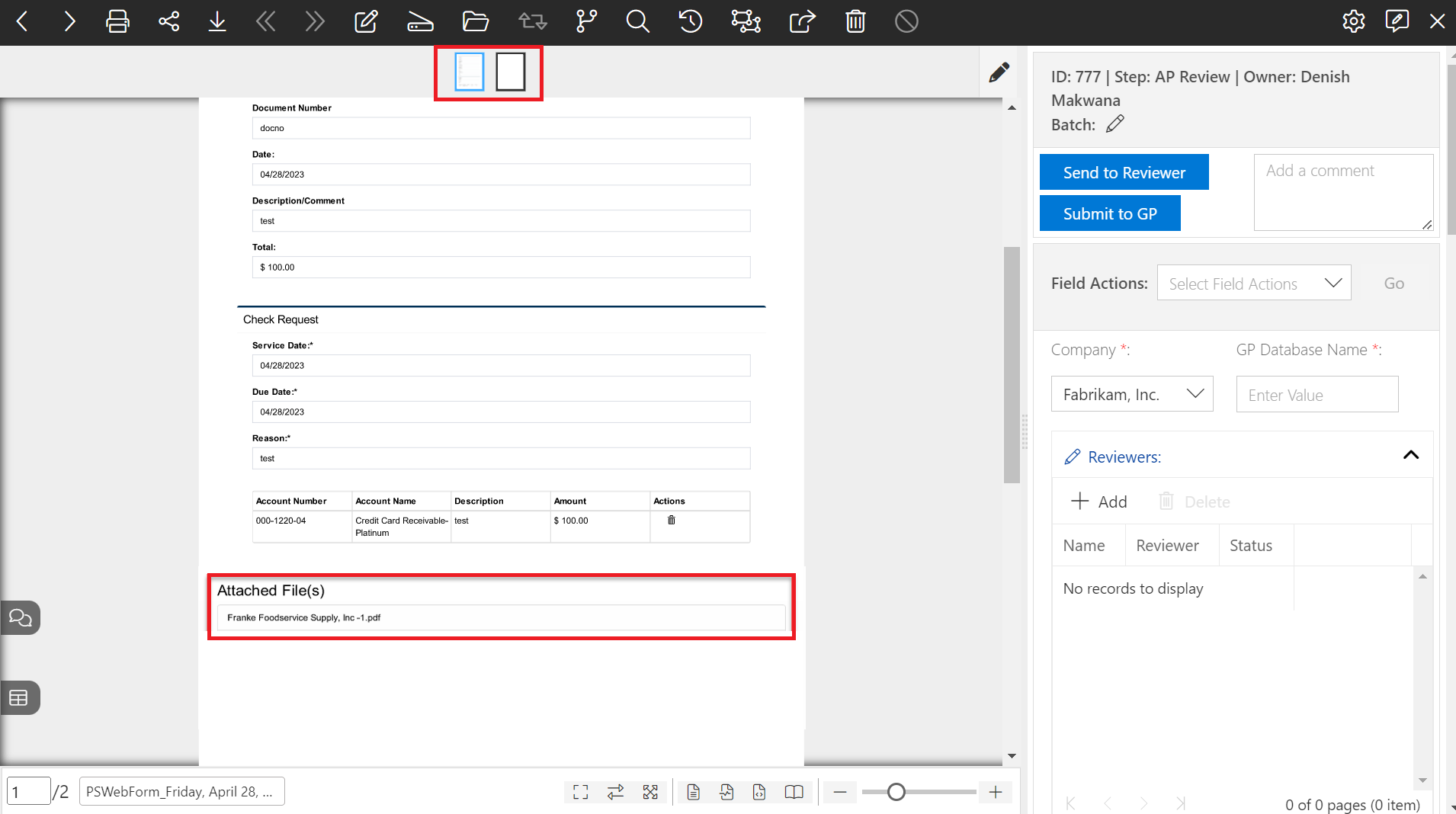Open the workflow diagram icon
This screenshot has width=1456, height=814.
click(x=746, y=21)
